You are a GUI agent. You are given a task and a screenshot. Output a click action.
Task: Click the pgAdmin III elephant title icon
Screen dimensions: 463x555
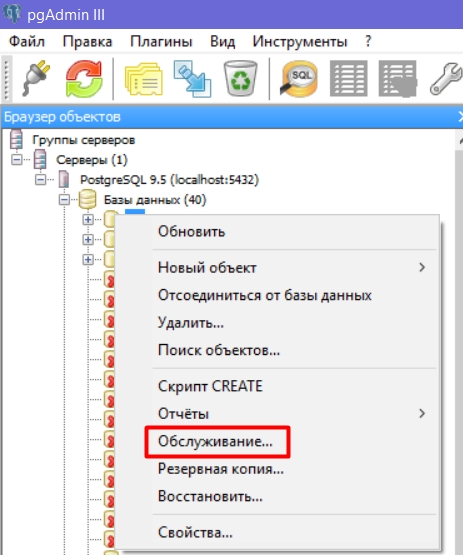pyautogui.click(x=12, y=13)
